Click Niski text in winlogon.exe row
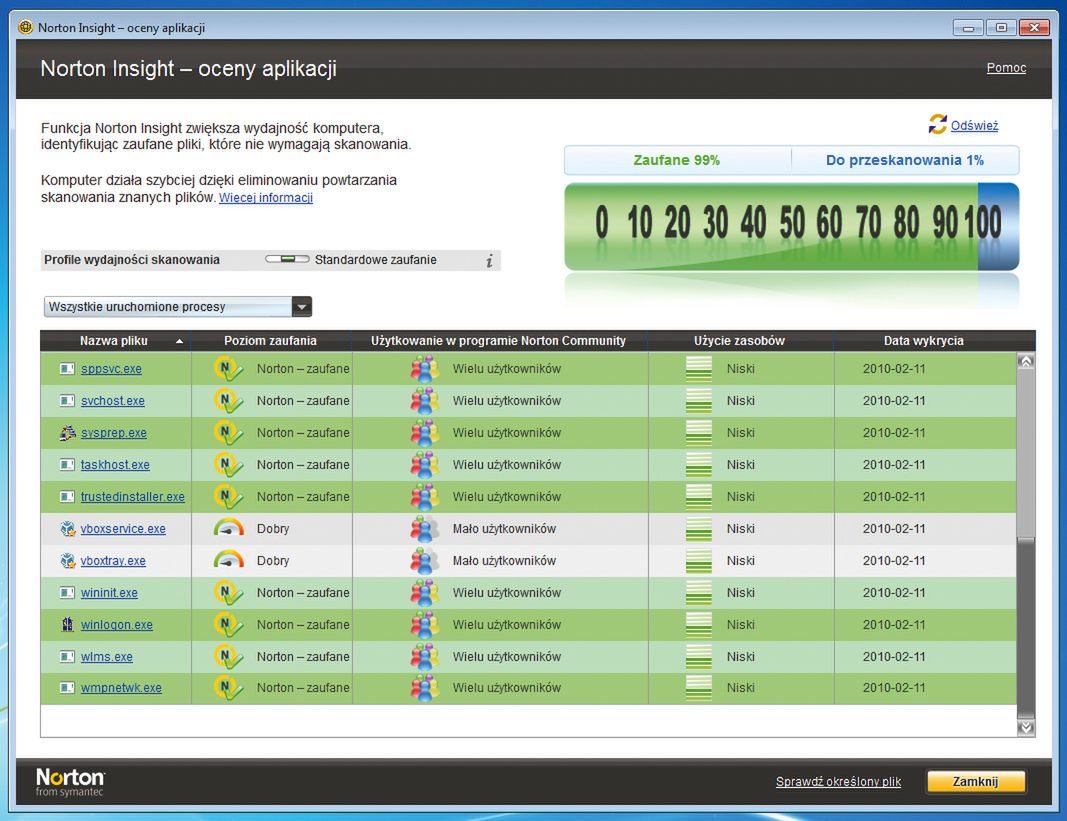The height and width of the screenshot is (821, 1067). 740,625
